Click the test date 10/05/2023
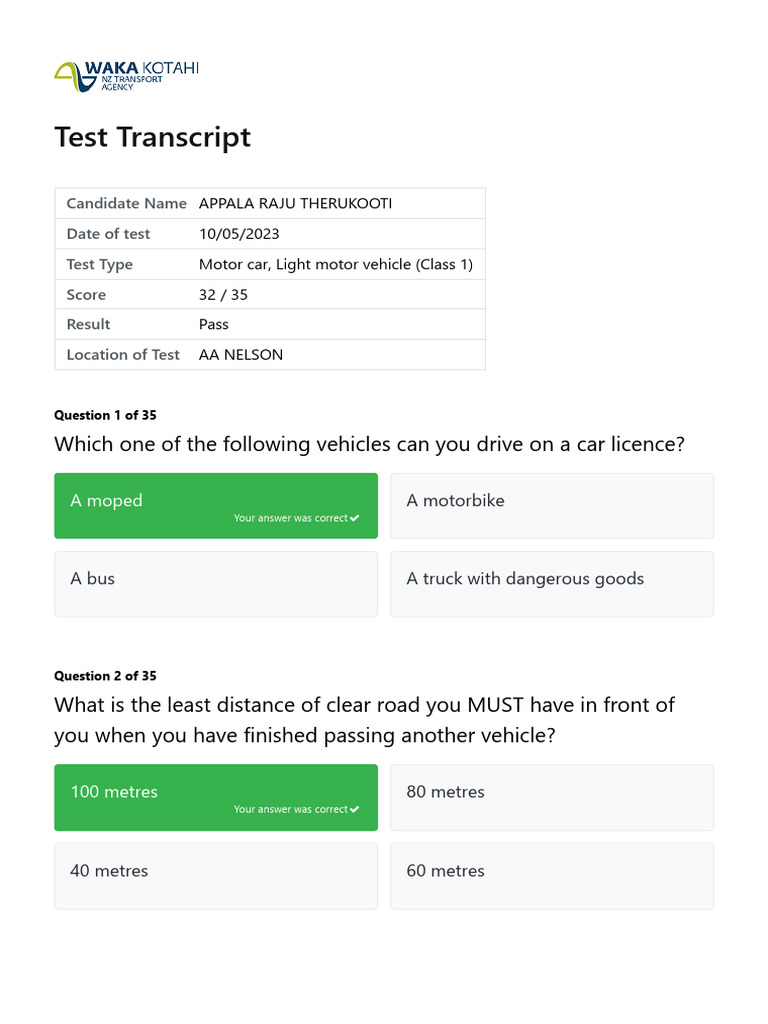Image resolution: width=768 pixels, height=1024 pixels. coord(239,234)
